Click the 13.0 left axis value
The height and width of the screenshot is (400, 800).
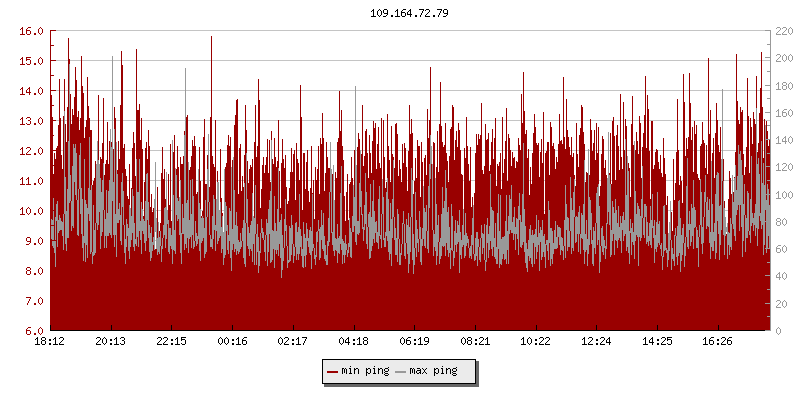(x=32, y=121)
